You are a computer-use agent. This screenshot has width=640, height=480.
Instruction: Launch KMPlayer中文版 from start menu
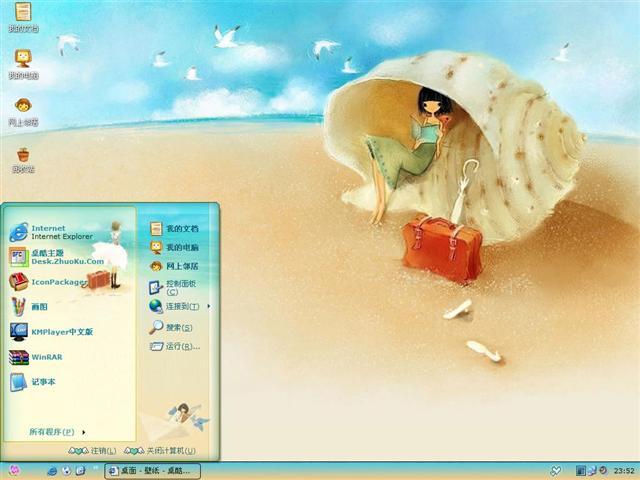pyautogui.click(x=51, y=332)
